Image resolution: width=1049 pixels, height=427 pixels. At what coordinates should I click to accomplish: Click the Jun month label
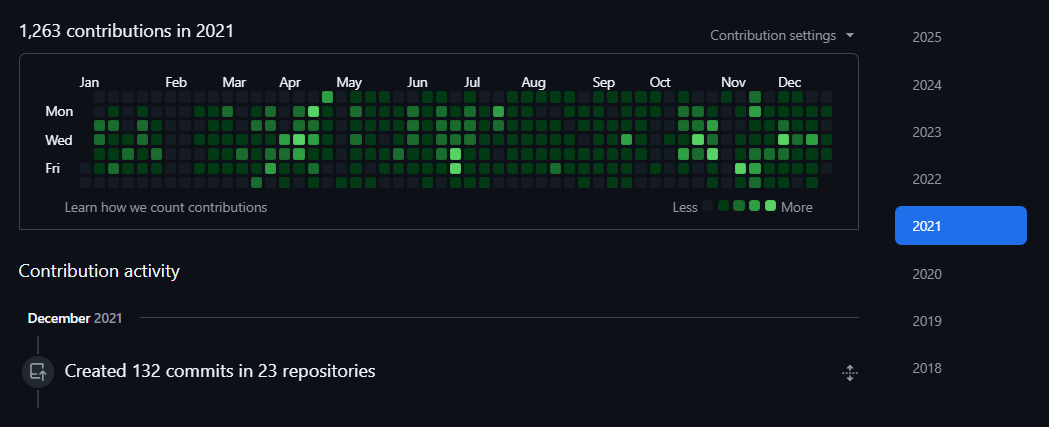417,82
